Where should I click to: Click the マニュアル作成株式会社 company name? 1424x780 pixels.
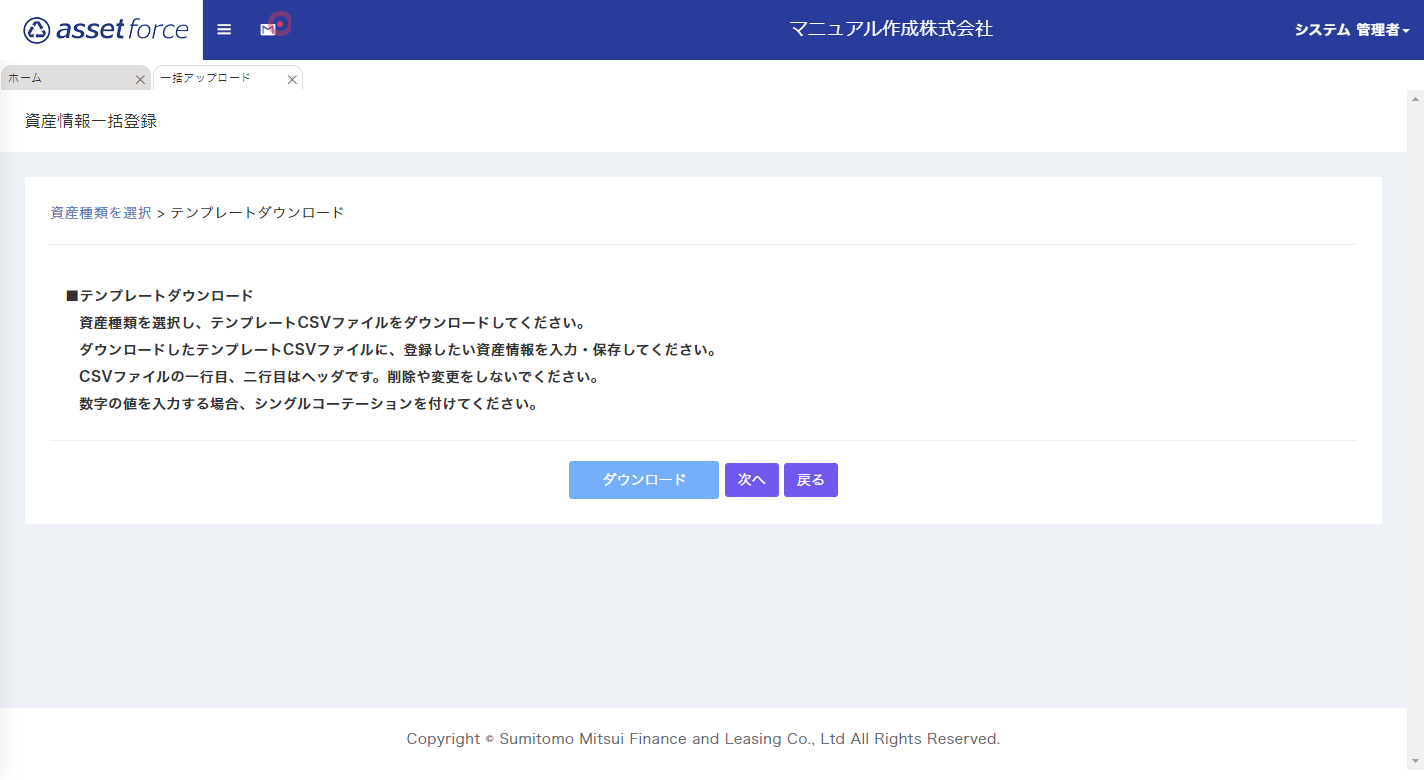point(891,29)
